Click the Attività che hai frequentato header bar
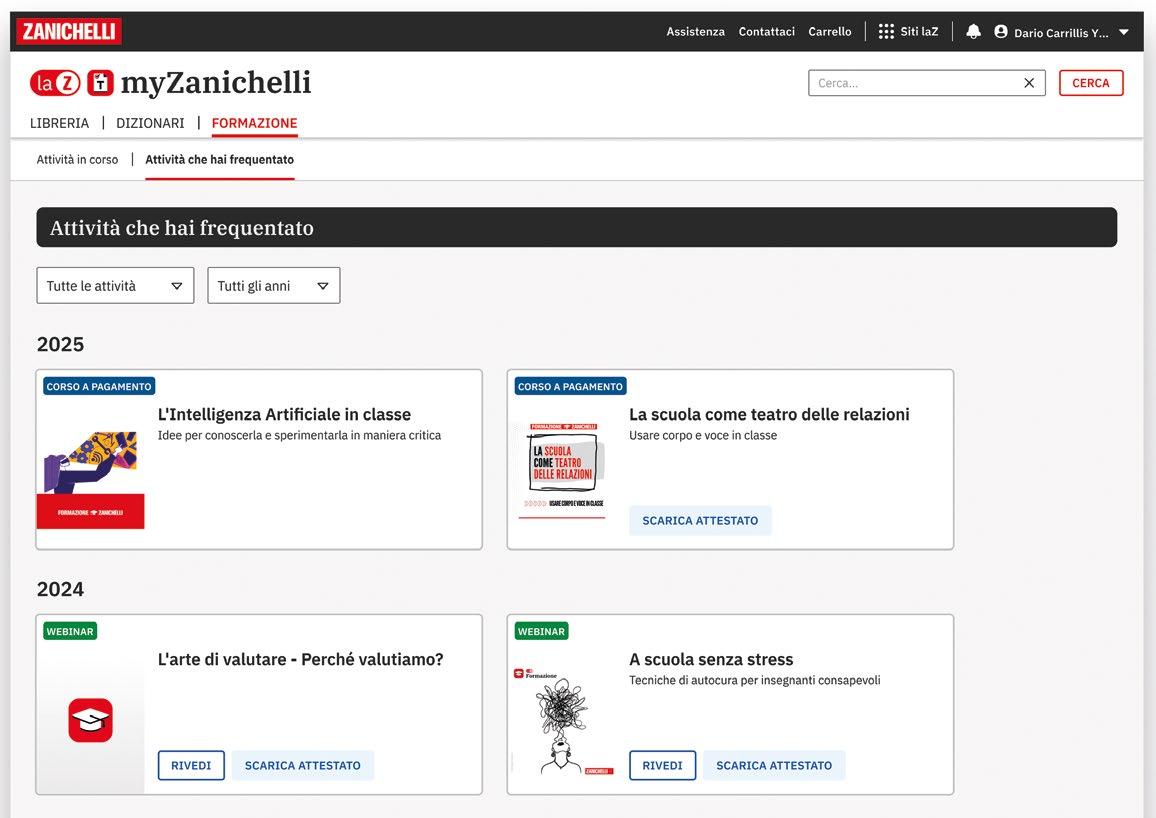The width and height of the screenshot is (1156, 818). click(577, 227)
